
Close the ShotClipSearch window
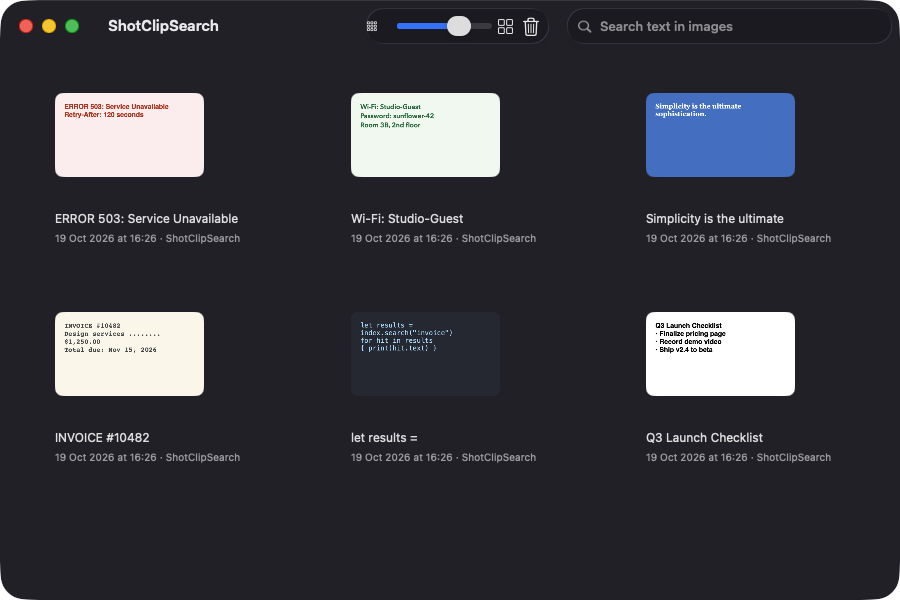tap(26, 26)
